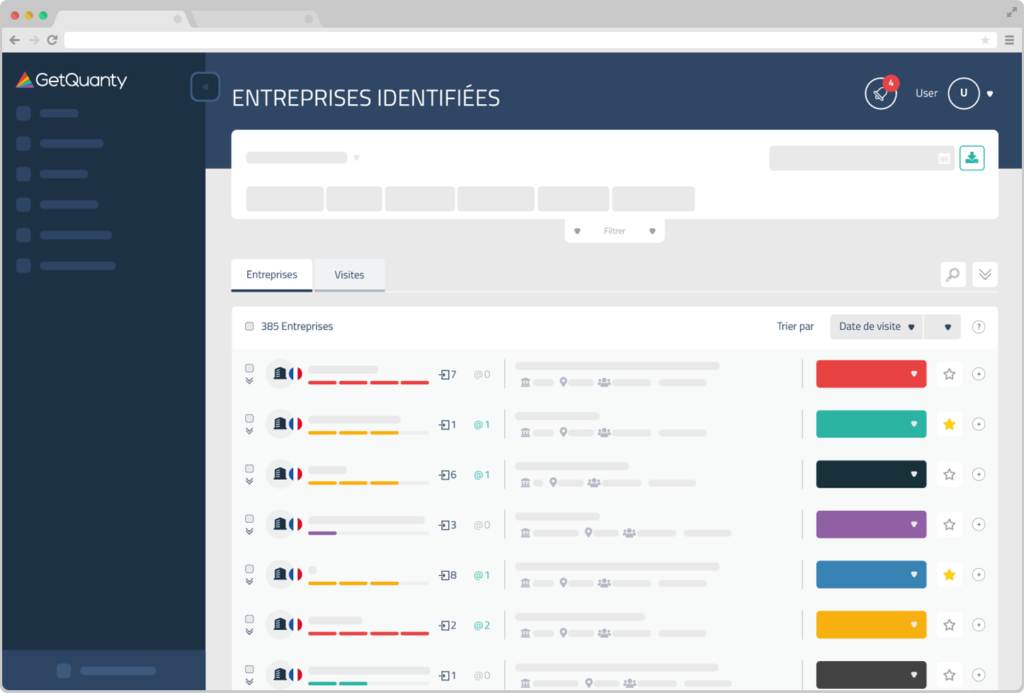Star the first company in the list
This screenshot has height=693, width=1024.
click(949, 374)
